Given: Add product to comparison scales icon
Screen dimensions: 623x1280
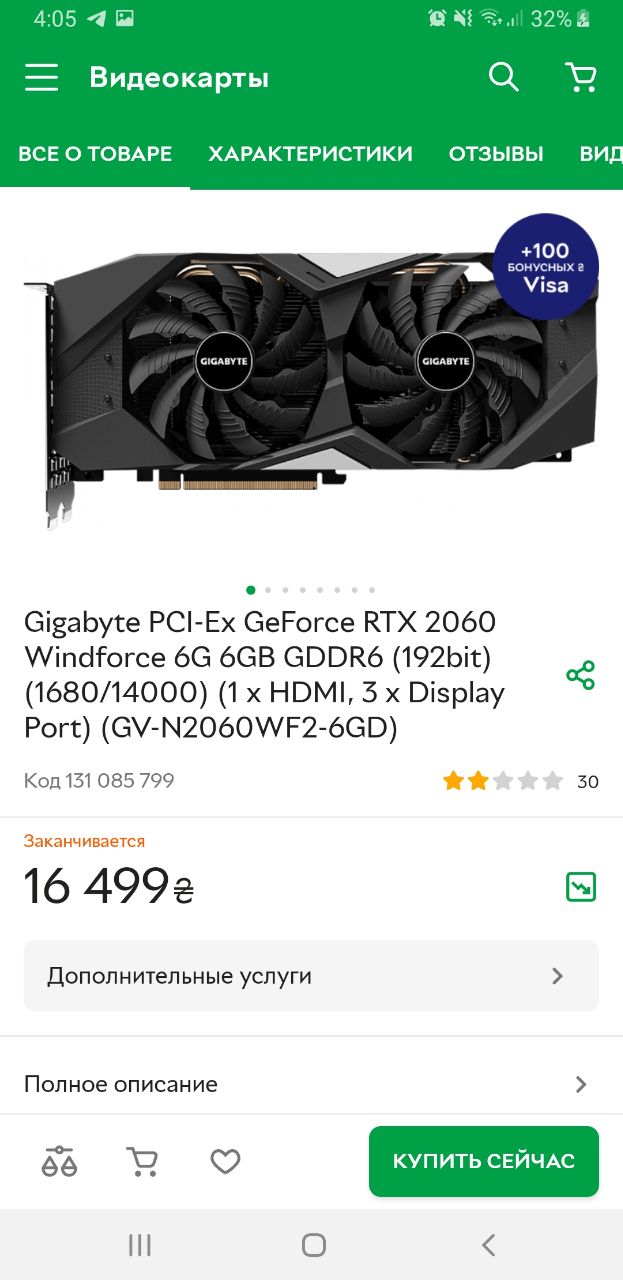Looking at the screenshot, I should pyautogui.click(x=59, y=1161).
